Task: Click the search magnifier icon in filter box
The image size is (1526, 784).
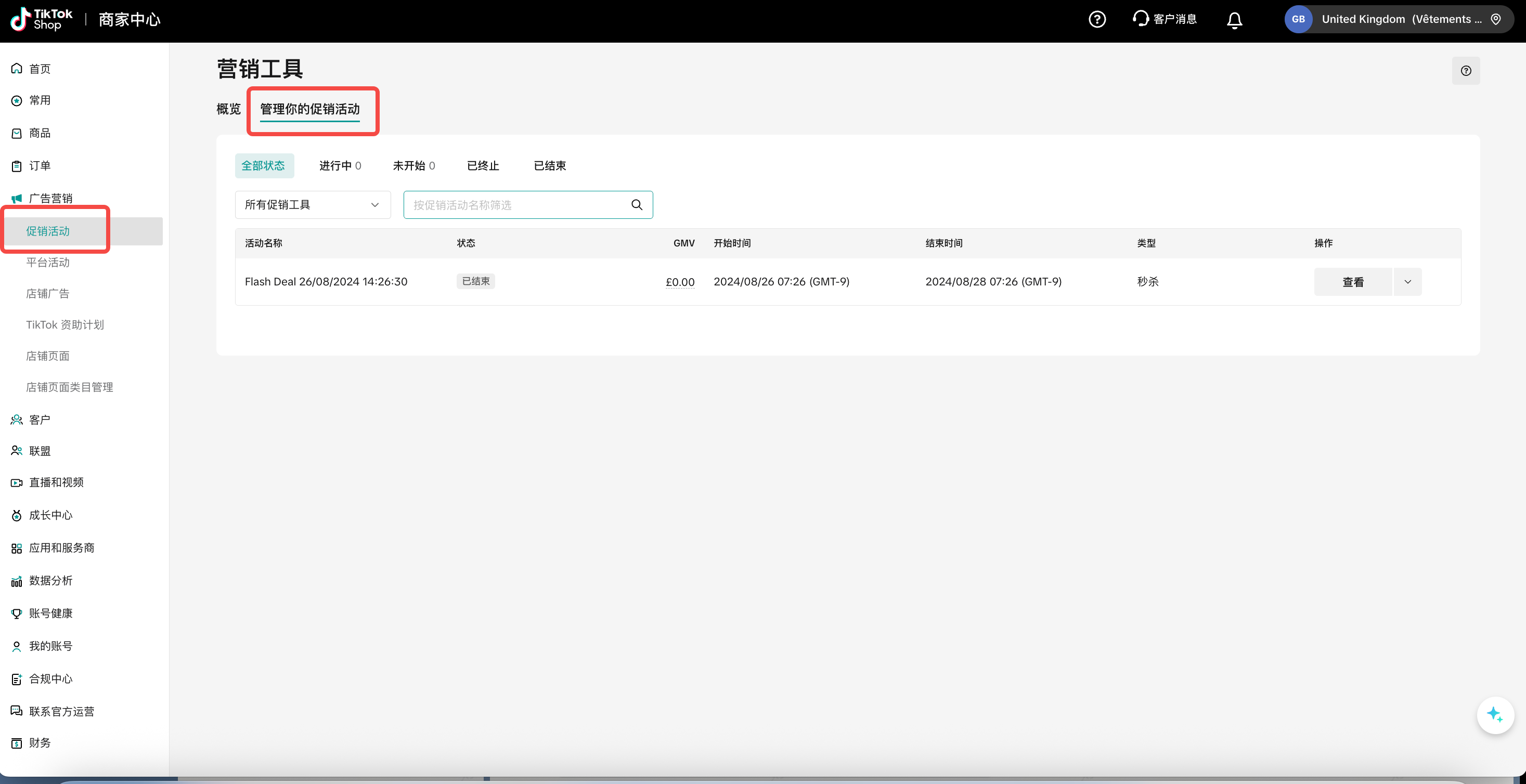Action: coord(636,205)
